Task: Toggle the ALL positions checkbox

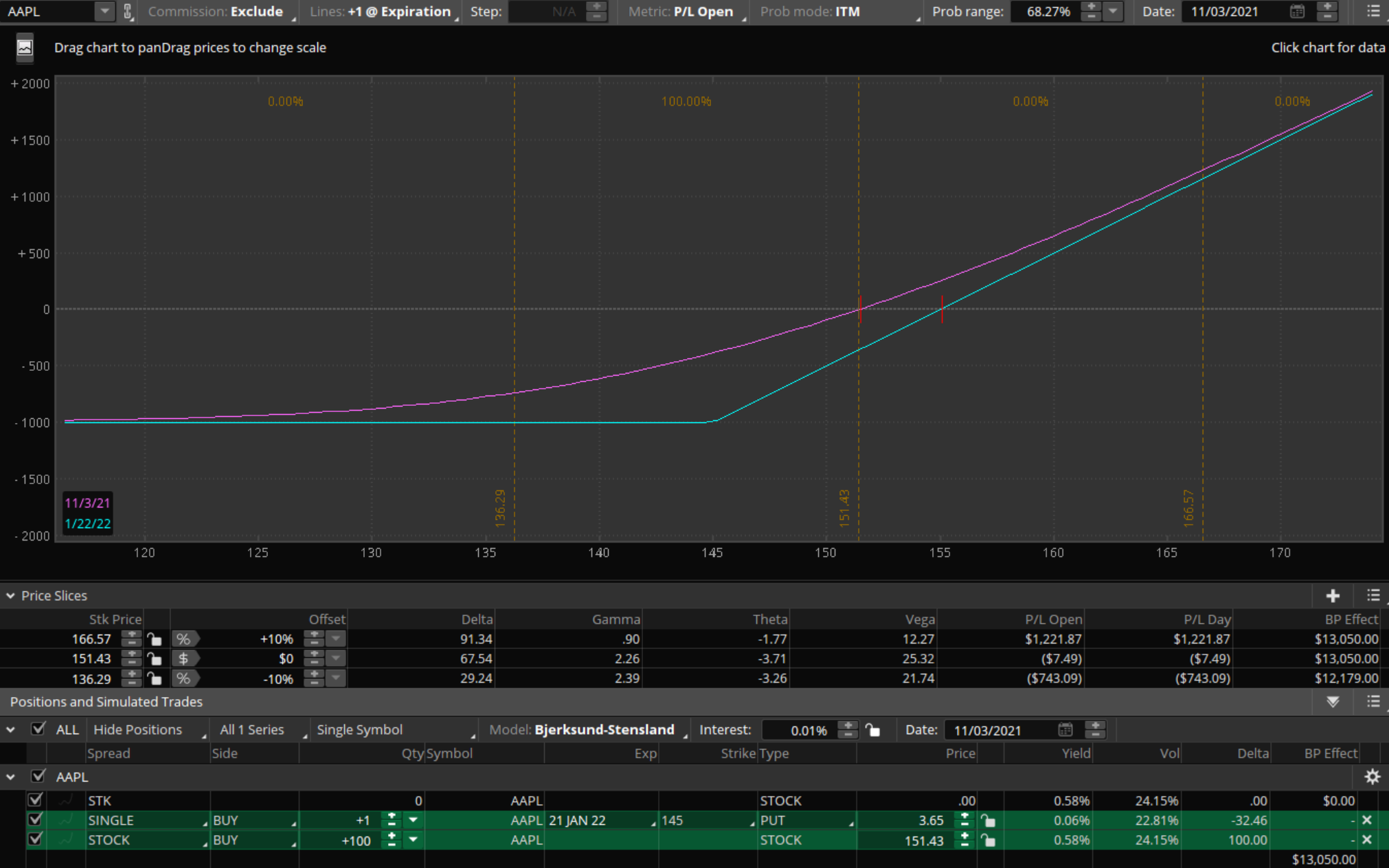Action: [x=38, y=729]
